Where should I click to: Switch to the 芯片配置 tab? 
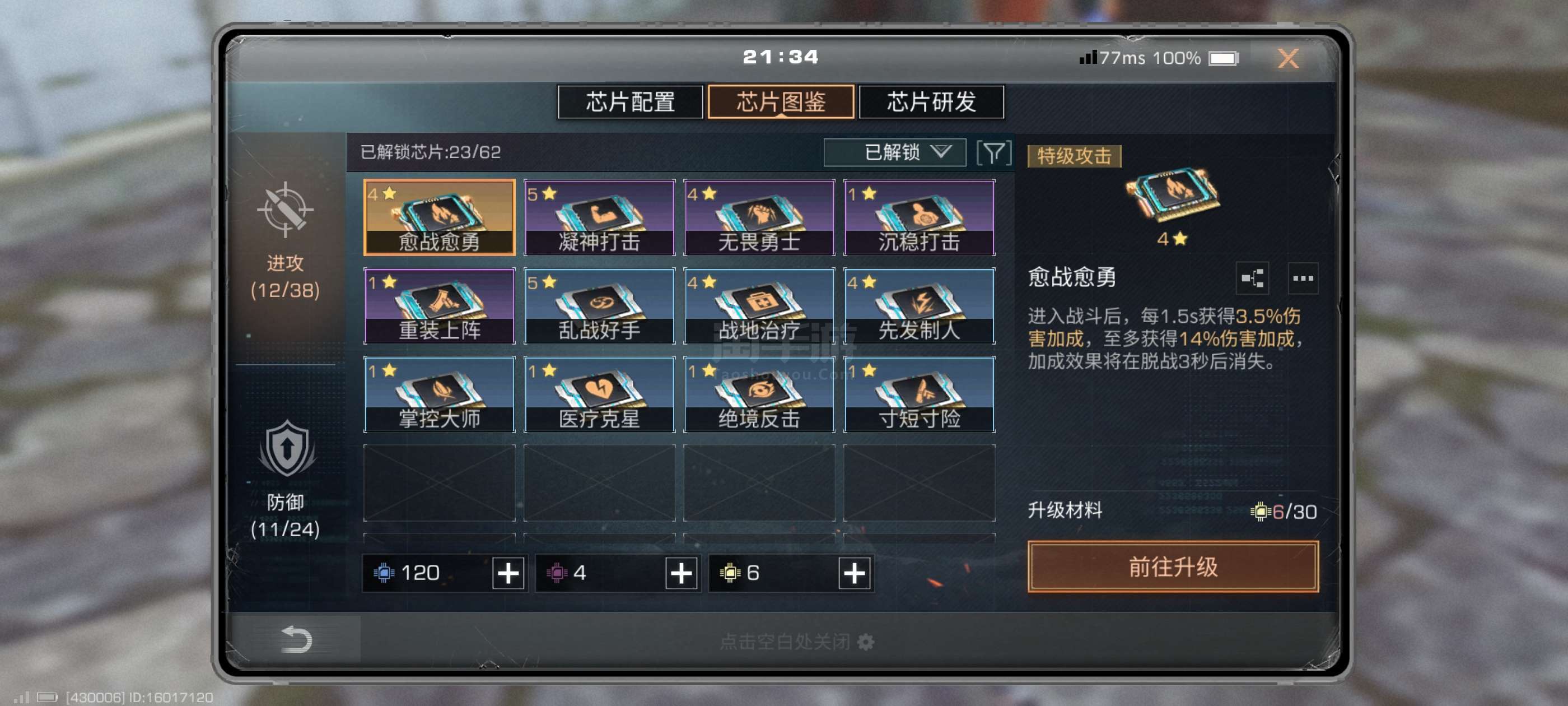[630, 102]
